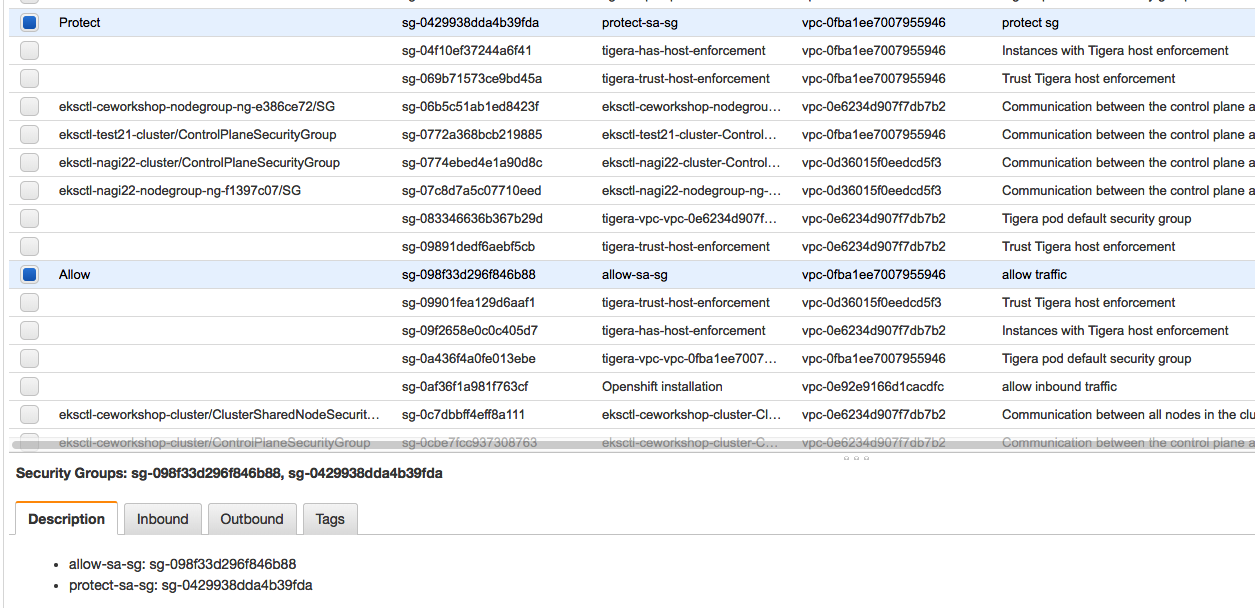The height and width of the screenshot is (608, 1255).
Task: Click group ID sg-0a436f4a0fe013ebe
Action: pos(468,358)
